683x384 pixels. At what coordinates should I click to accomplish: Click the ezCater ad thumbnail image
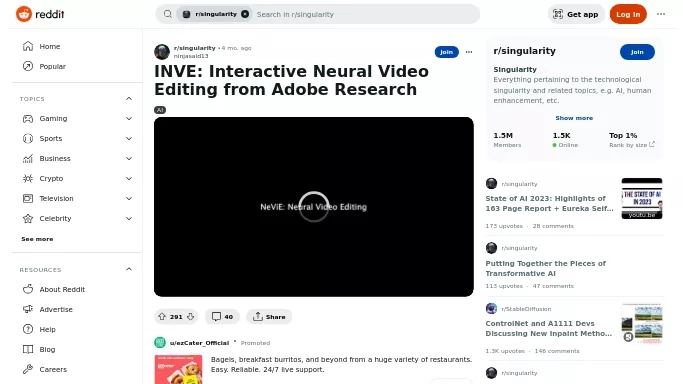click(178, 370)
